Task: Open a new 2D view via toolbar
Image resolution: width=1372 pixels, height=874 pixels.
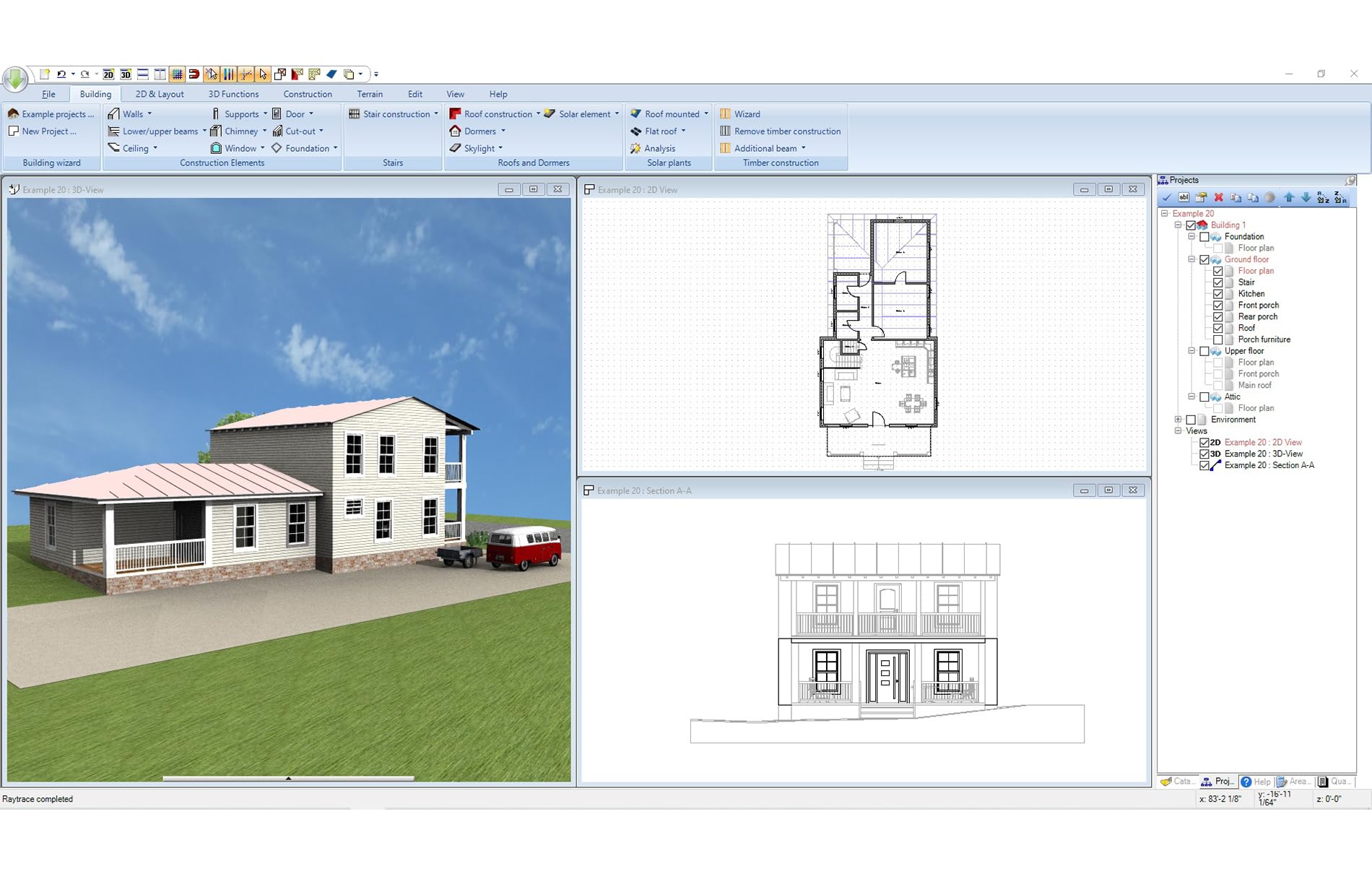Action: coord(108,74)
